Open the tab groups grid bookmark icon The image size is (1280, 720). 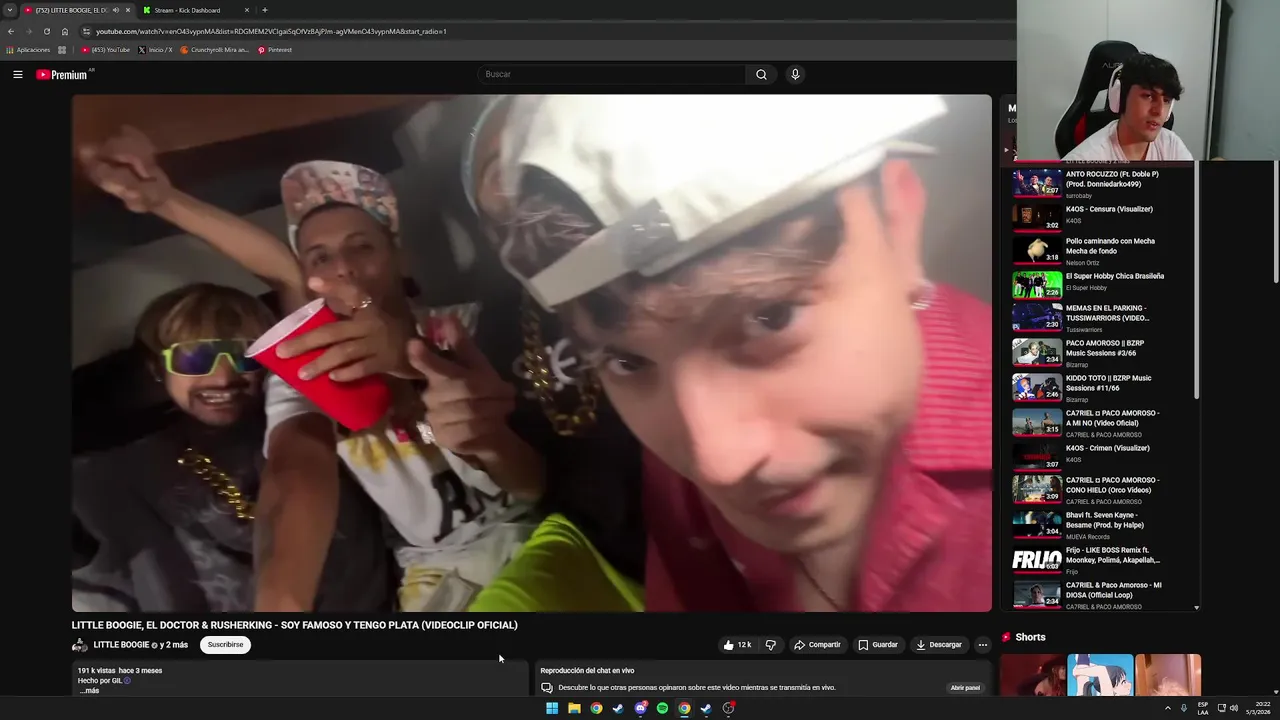62,50
